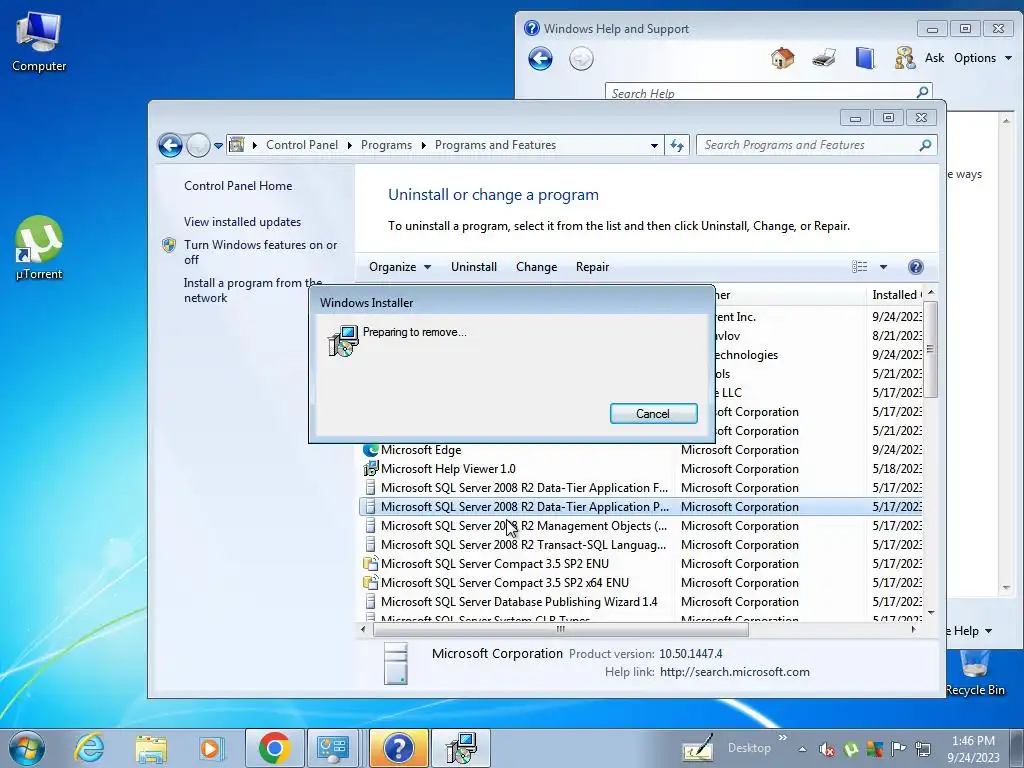Image resolution: width=1024 pixels, height=768 pixels.
Task: Focus the Search Help field
Action: [760, 92]
